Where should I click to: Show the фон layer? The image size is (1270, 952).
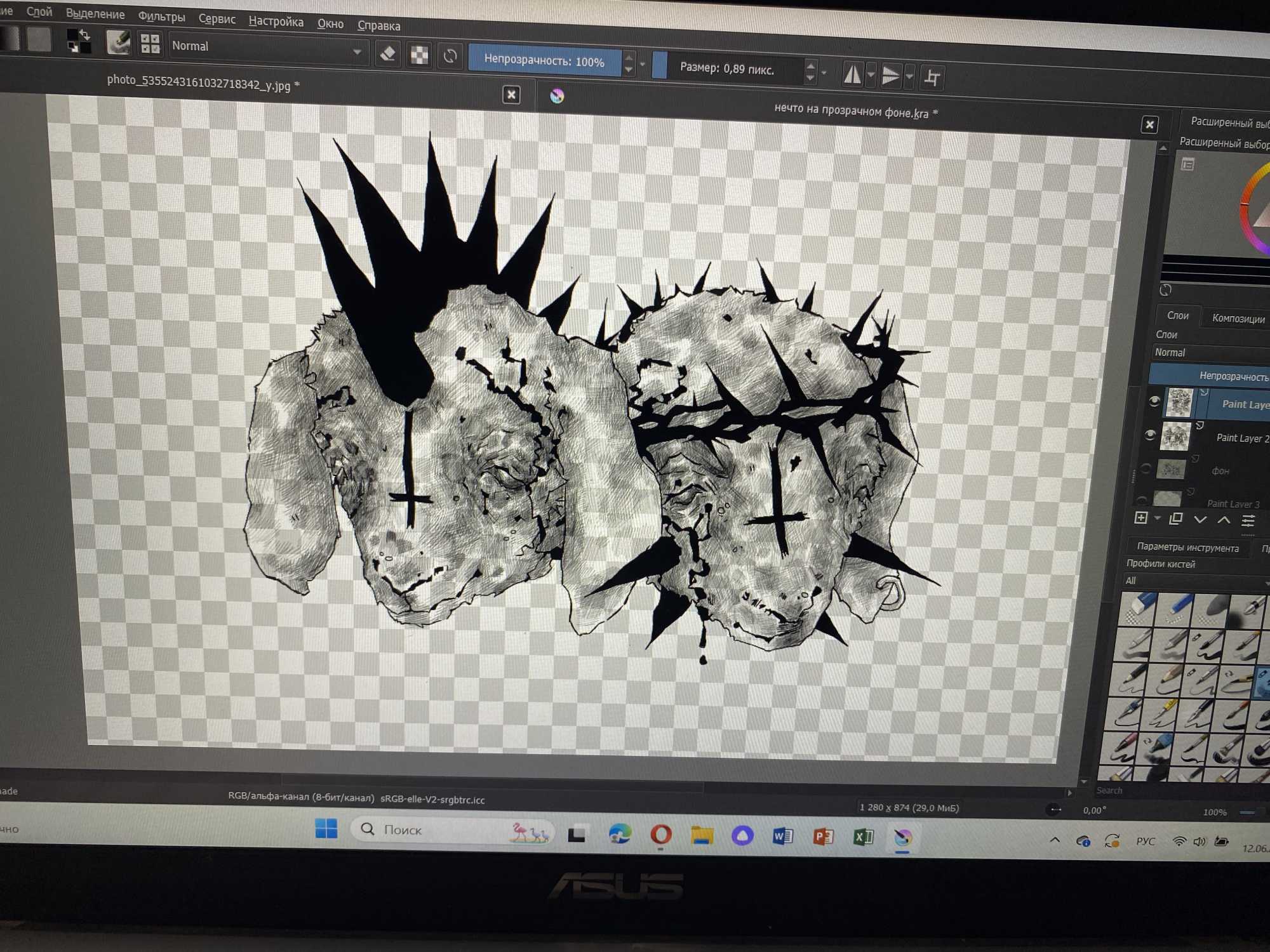point(1145,468)
